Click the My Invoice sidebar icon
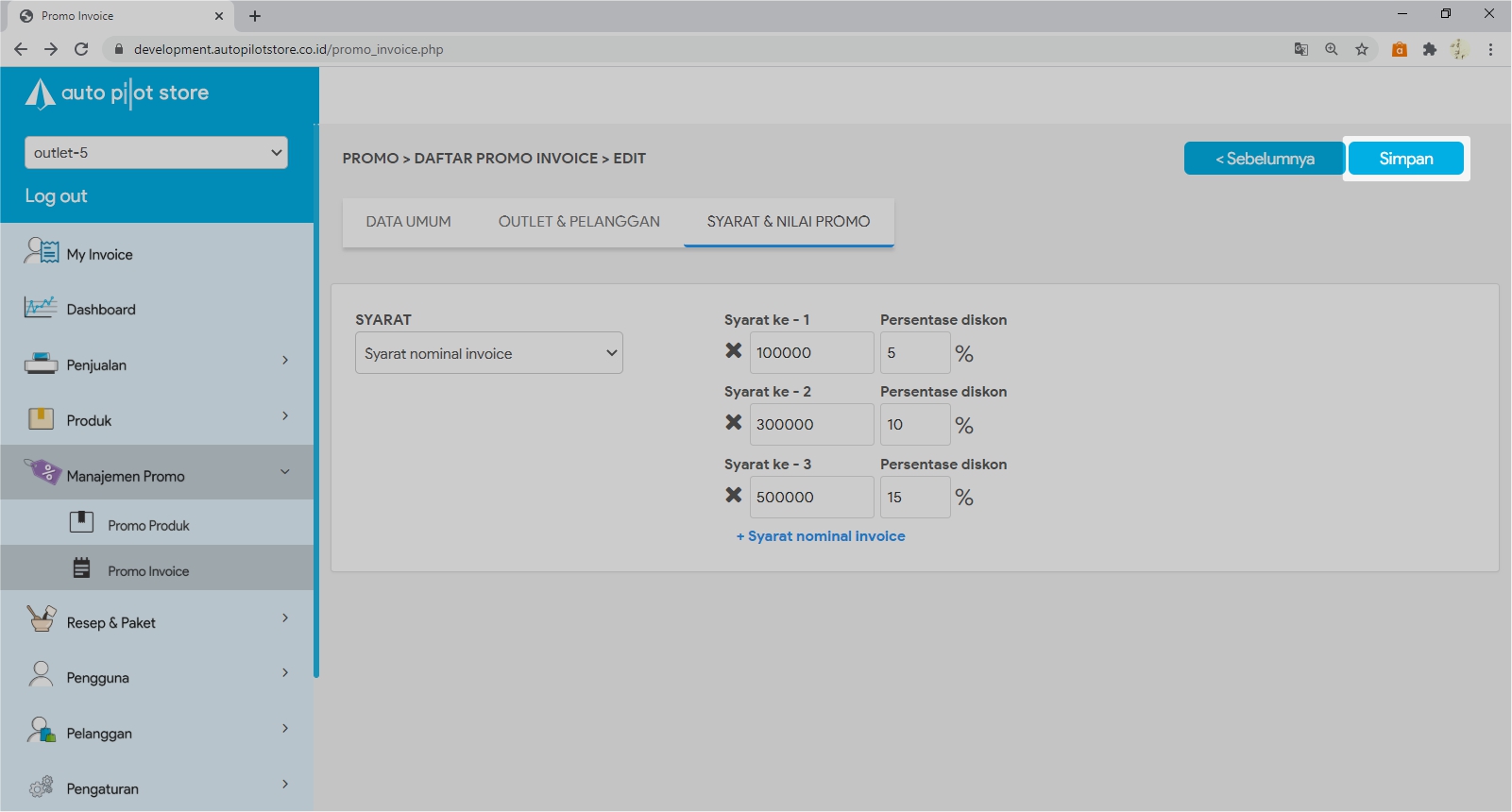The width and height of the screenshot is (1512, 812). 42,252
